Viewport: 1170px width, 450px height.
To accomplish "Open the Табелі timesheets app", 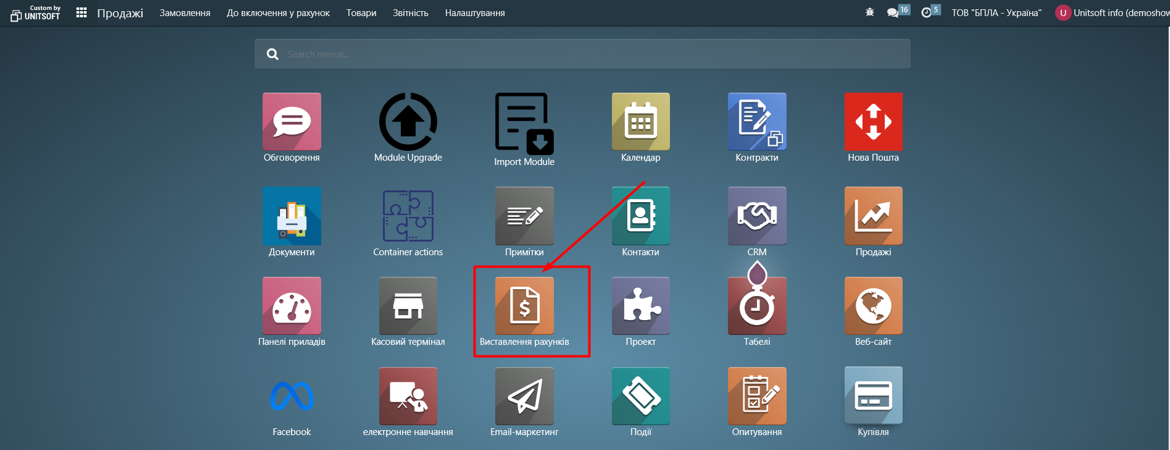I will click(756, 306).
